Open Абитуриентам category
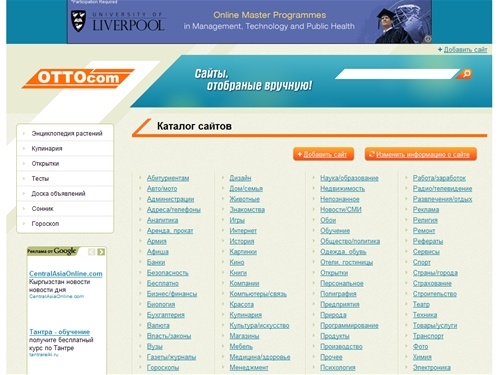Viewport: 500px width, 375px height. click(168, 178)
